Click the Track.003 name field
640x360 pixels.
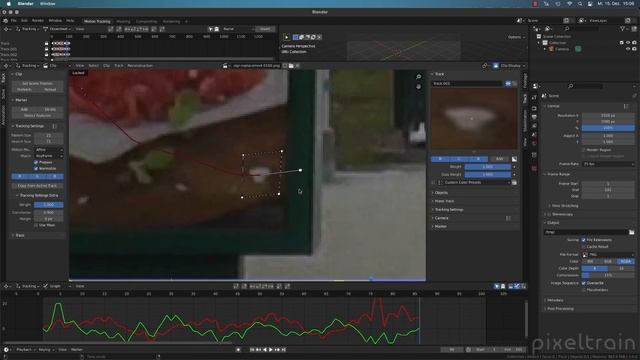tap(467, 83)
